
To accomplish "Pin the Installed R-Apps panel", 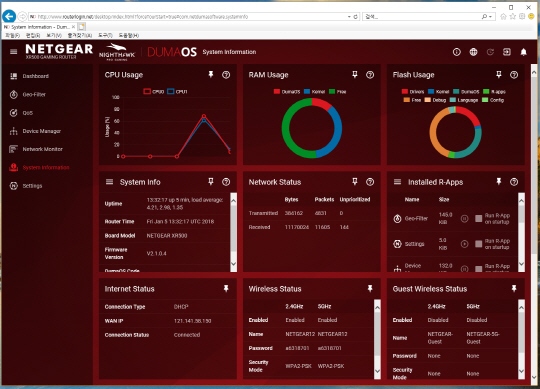I will click(x=499, y=181).
